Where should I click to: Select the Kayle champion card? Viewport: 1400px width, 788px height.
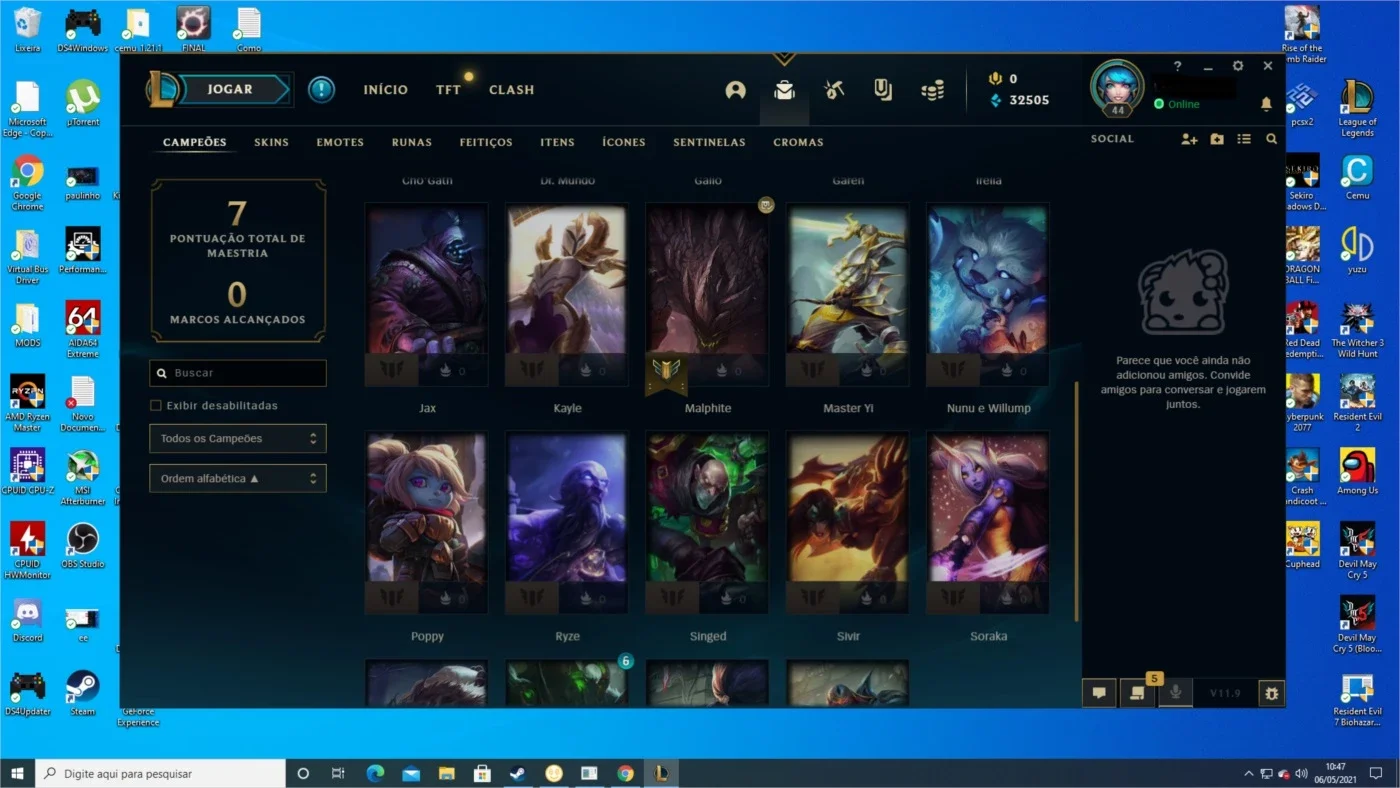567,294
